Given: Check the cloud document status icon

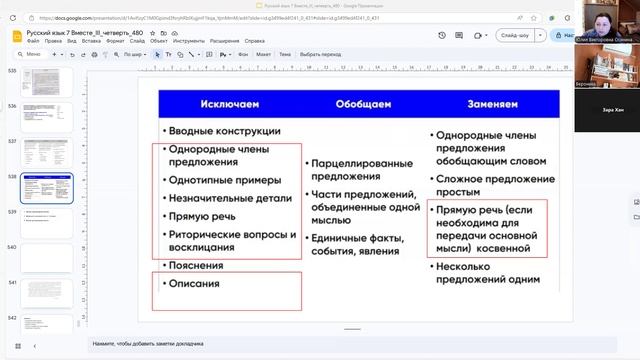Looking at the screenshot, I should point(175,33).
